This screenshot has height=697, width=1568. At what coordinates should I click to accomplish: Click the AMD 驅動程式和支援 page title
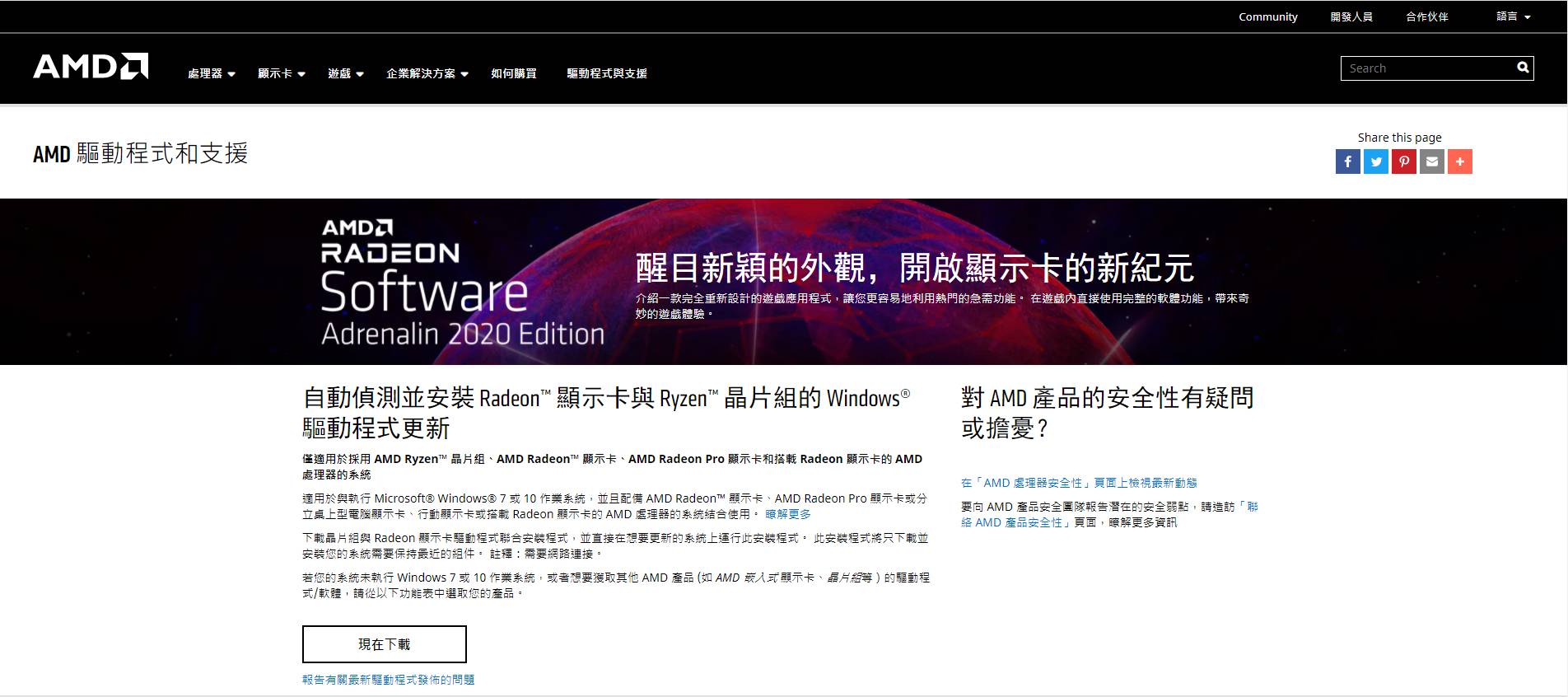(x=140, y=153)
